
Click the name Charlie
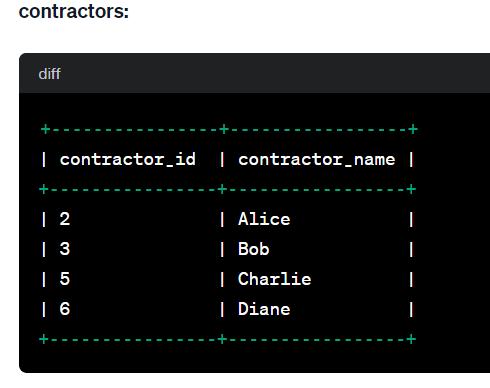tap(274, 279)
